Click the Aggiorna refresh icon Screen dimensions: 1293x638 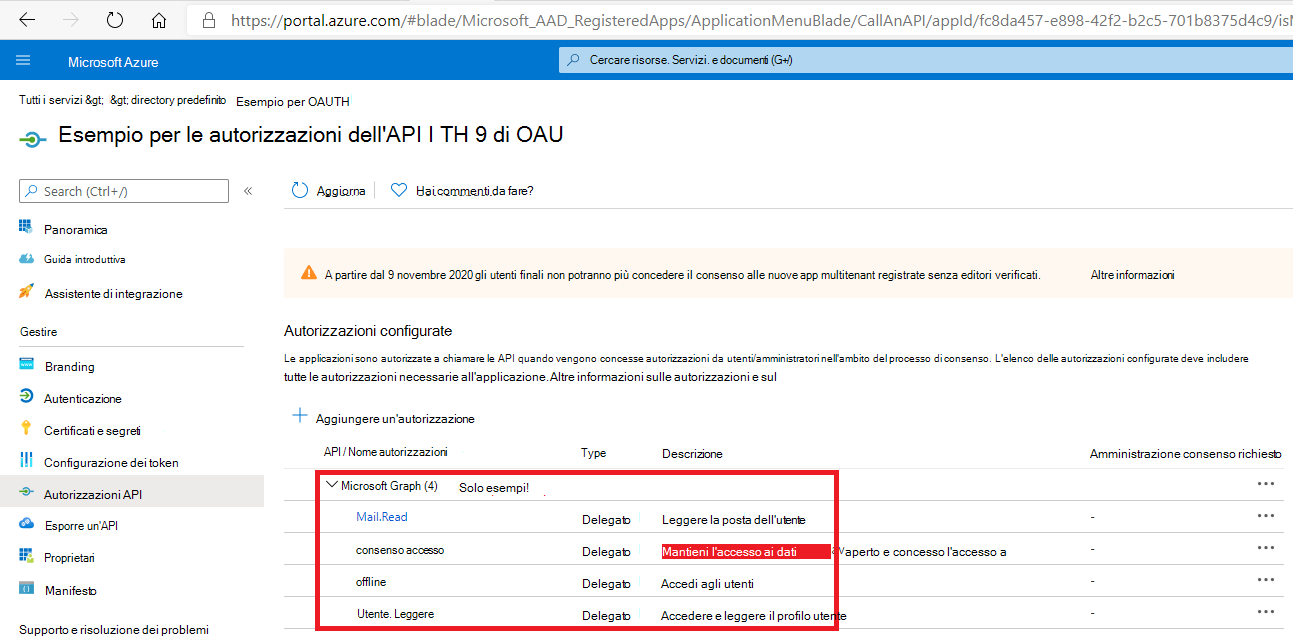point(300,190)
